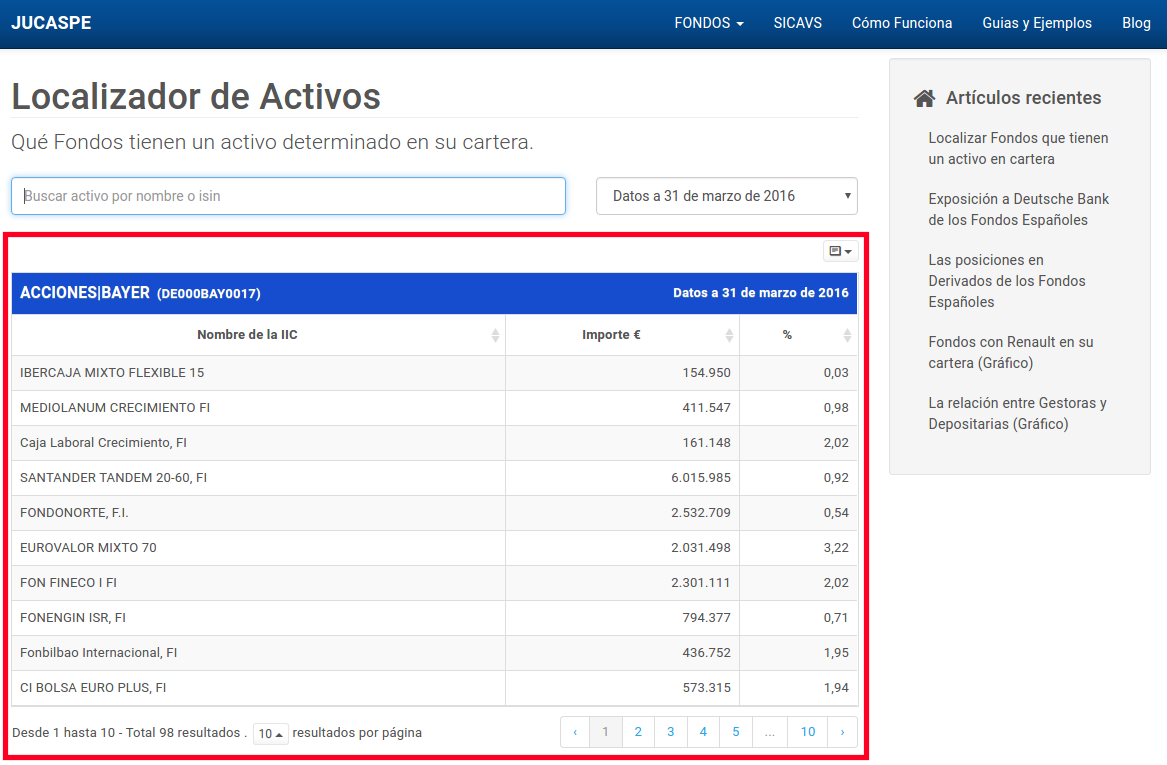Open the FONDOS dropdown menu
The image size is (1167, 765).
709,23
